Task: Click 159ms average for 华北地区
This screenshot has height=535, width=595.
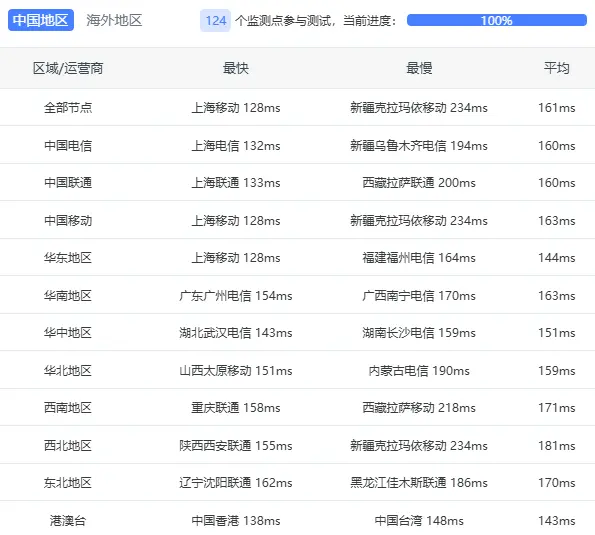Action: (556, 370)
